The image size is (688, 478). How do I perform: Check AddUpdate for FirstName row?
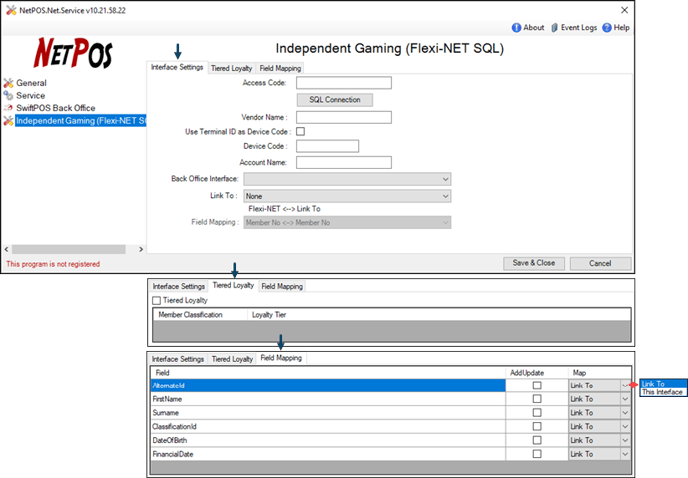[x=537, y=399]
